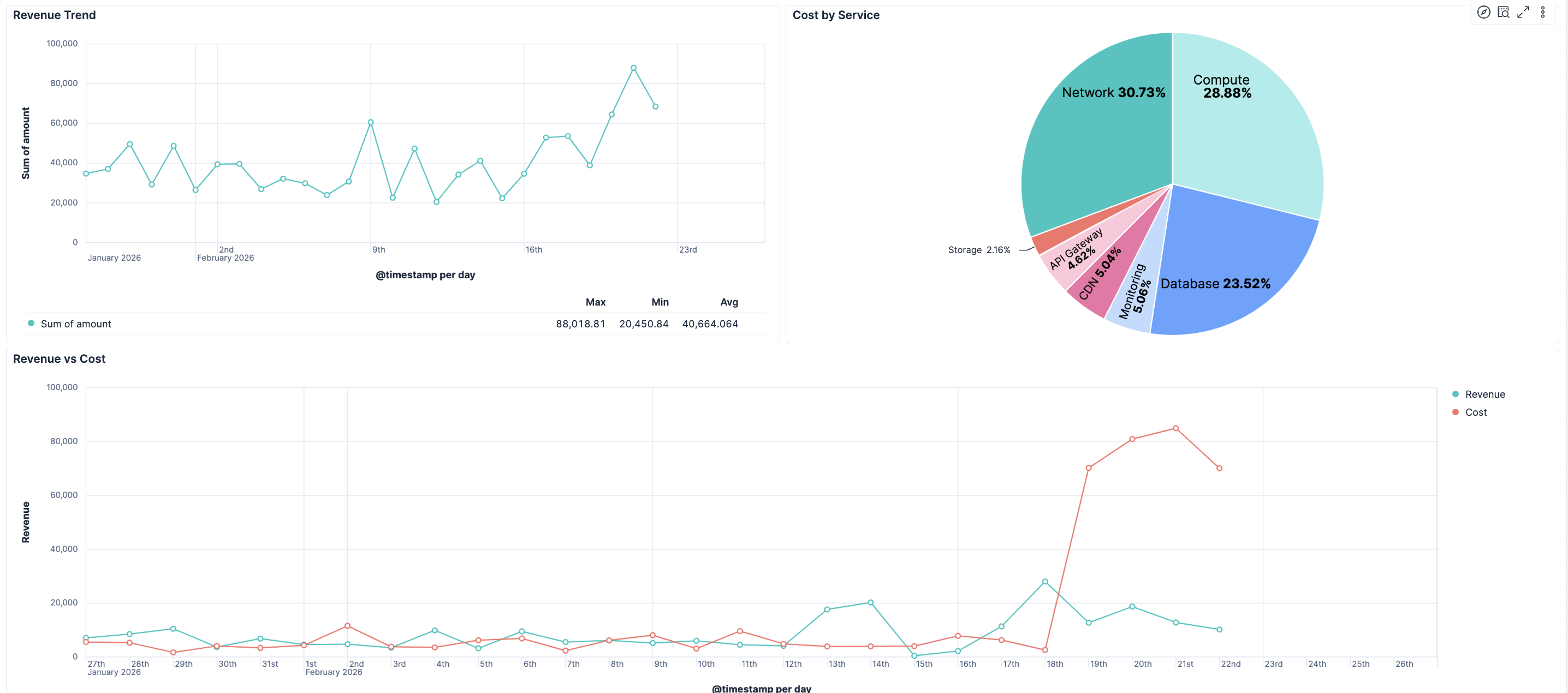Click the Revenue vs Cost panel title
The image size is (1568, 693).
click(x=59, y=359)
